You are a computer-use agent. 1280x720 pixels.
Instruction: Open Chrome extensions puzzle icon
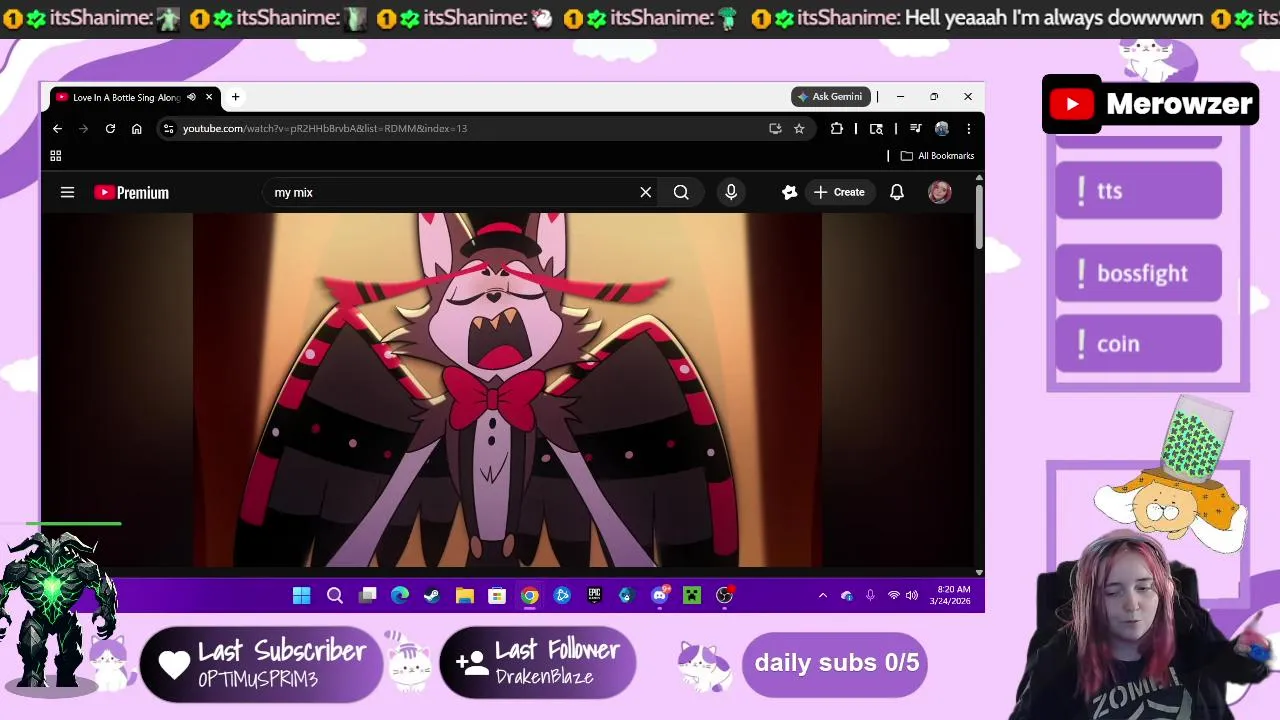pyautogui.click(x=836, y=128)
